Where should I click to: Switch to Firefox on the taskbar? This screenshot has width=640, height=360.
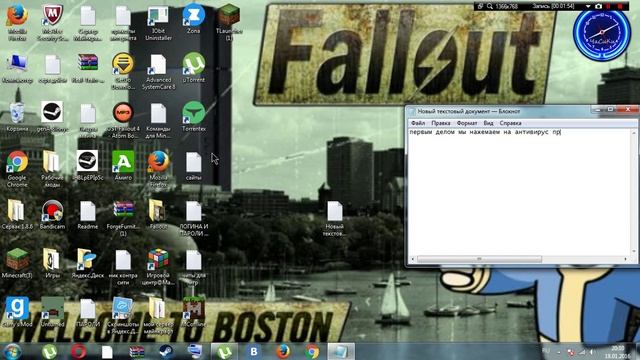pos(283,351)
